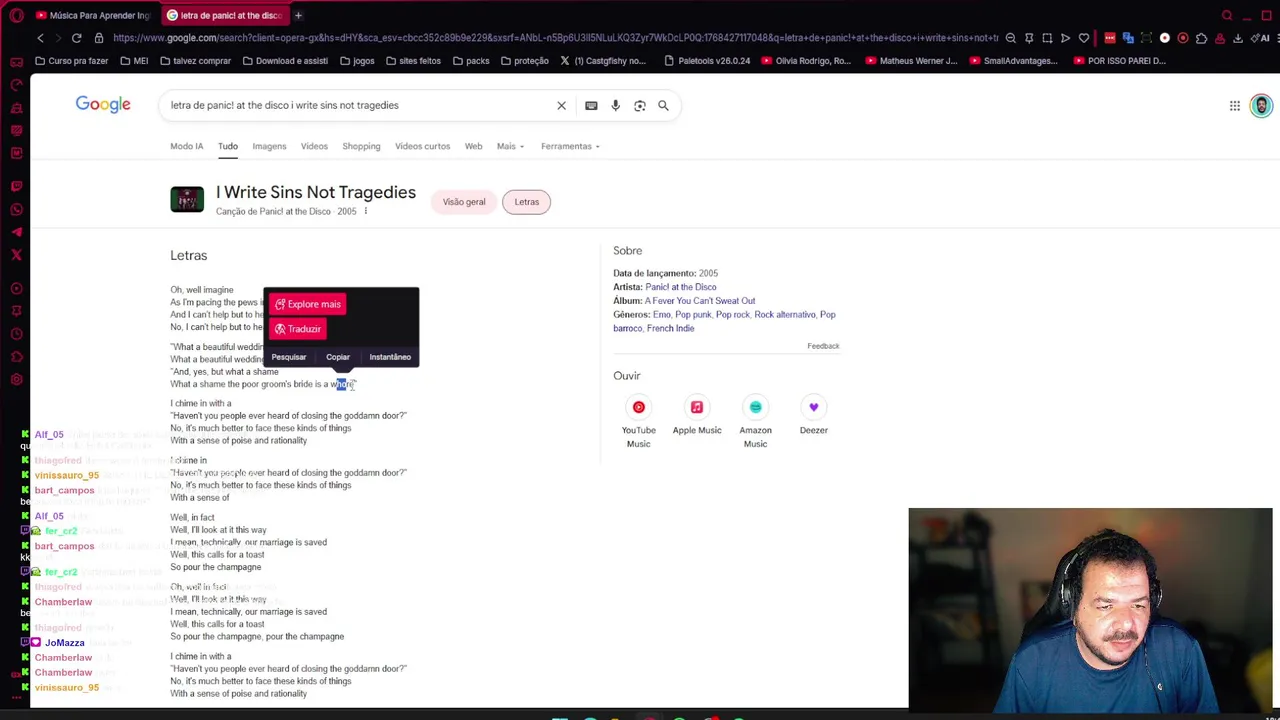Open the Opera menu logo icon
This screenshot has height=720, width=1280.
coord(16,15)
